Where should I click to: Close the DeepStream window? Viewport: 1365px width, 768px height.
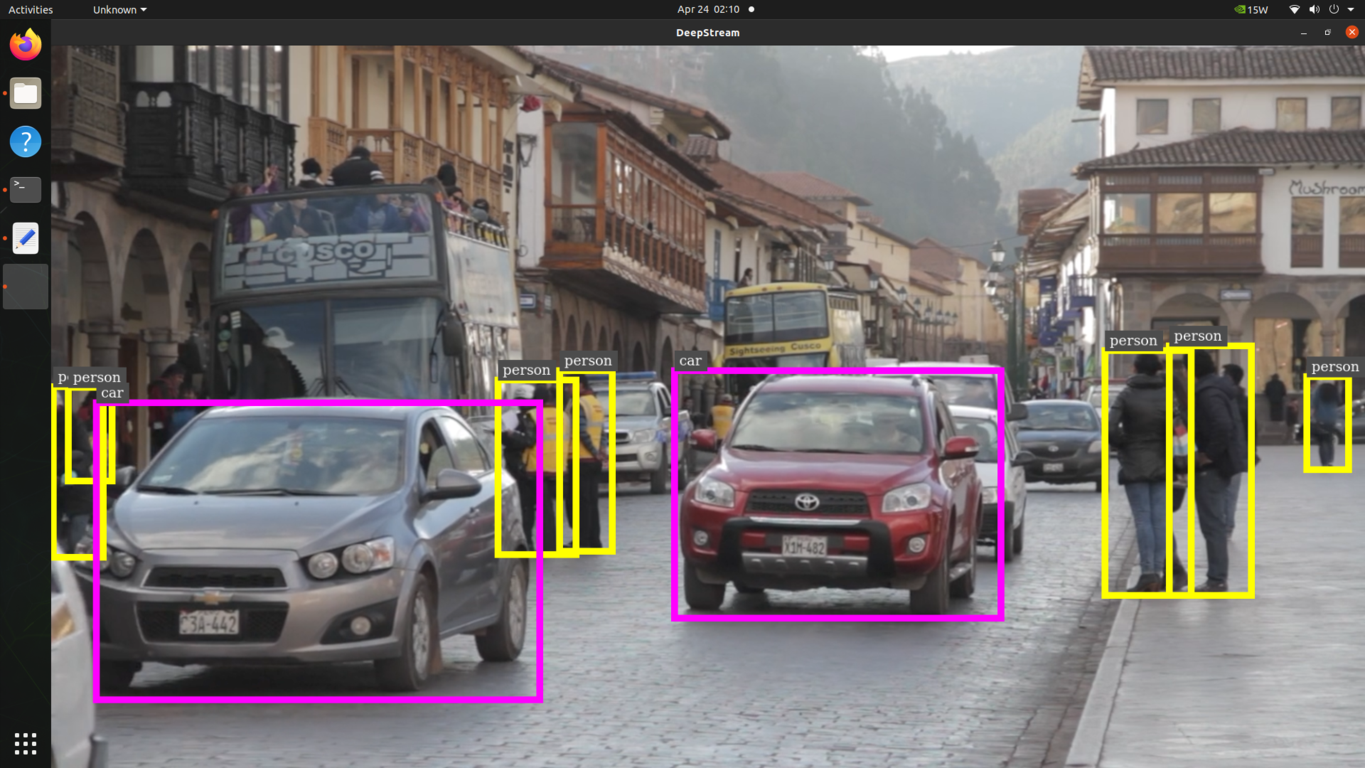1352,33
